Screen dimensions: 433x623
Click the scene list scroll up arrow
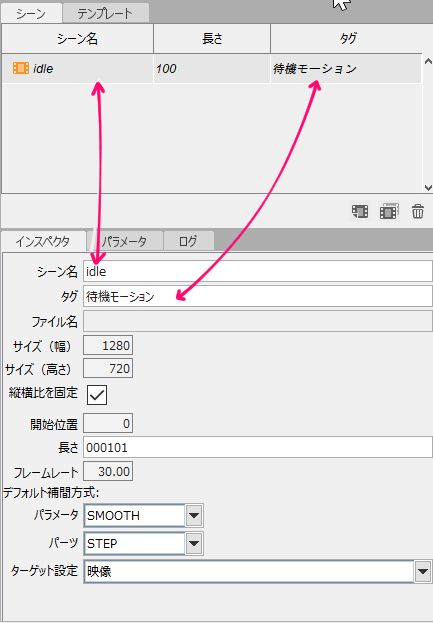pyautogui.click(x=428, y=61)
